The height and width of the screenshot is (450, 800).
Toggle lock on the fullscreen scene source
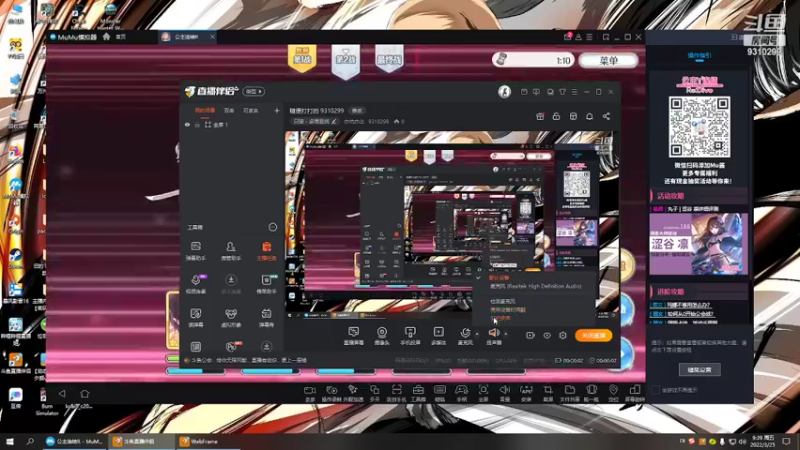[197, 124]
